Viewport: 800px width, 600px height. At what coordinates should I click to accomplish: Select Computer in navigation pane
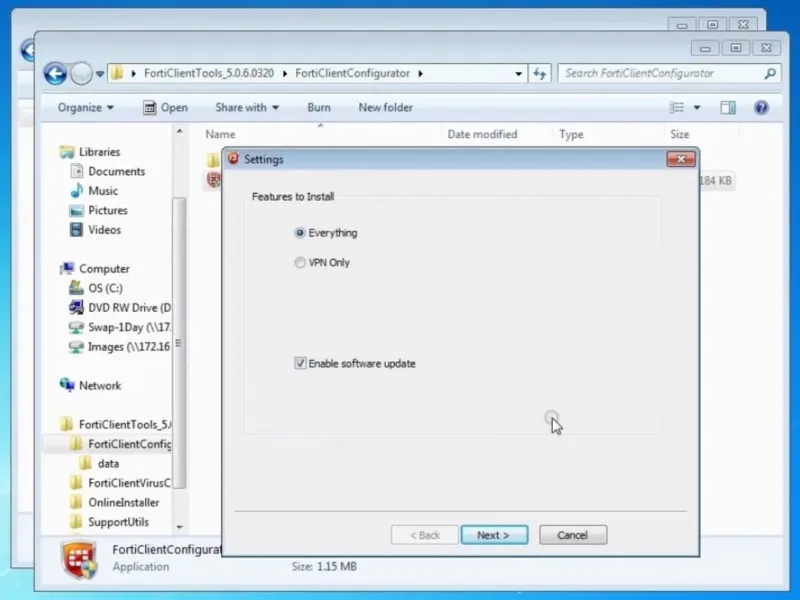point(104,268)
